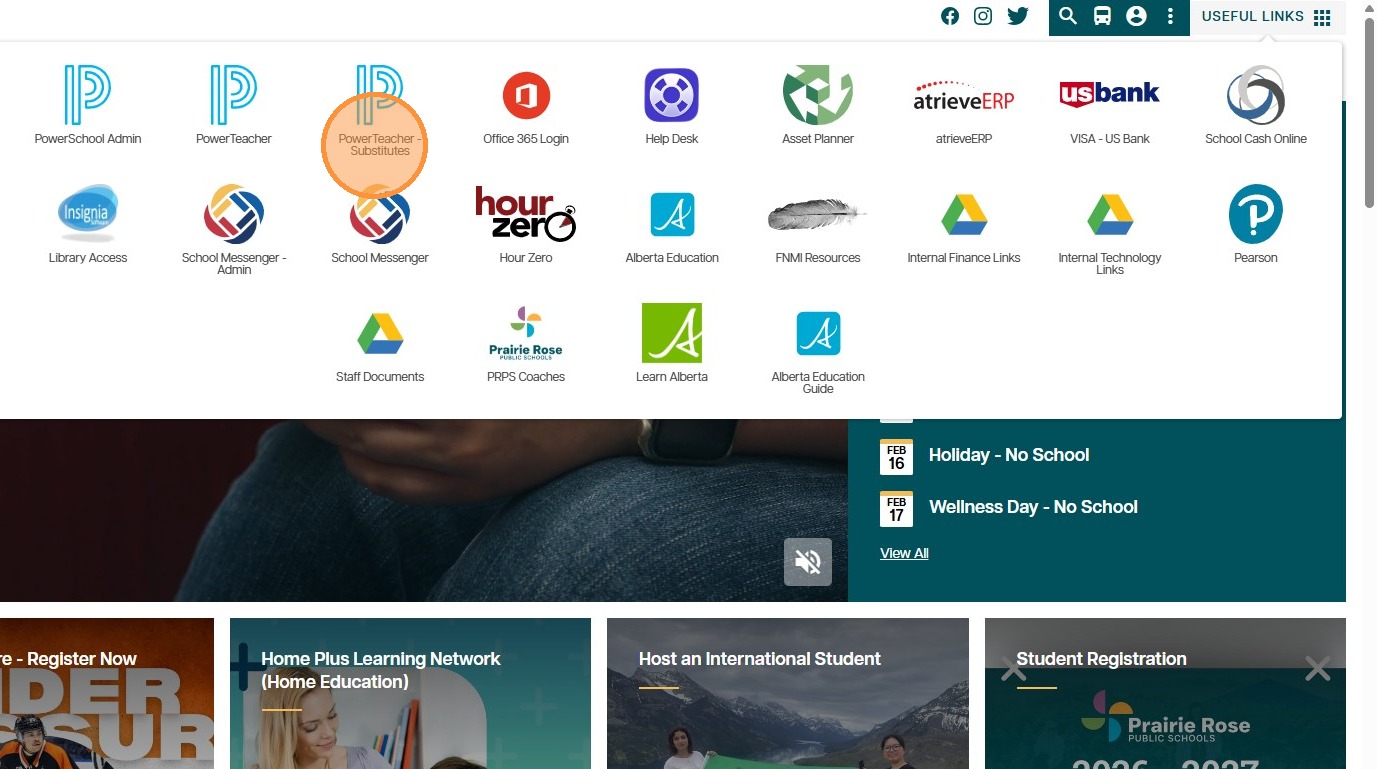Launch Hour Zero

[526, 224]
